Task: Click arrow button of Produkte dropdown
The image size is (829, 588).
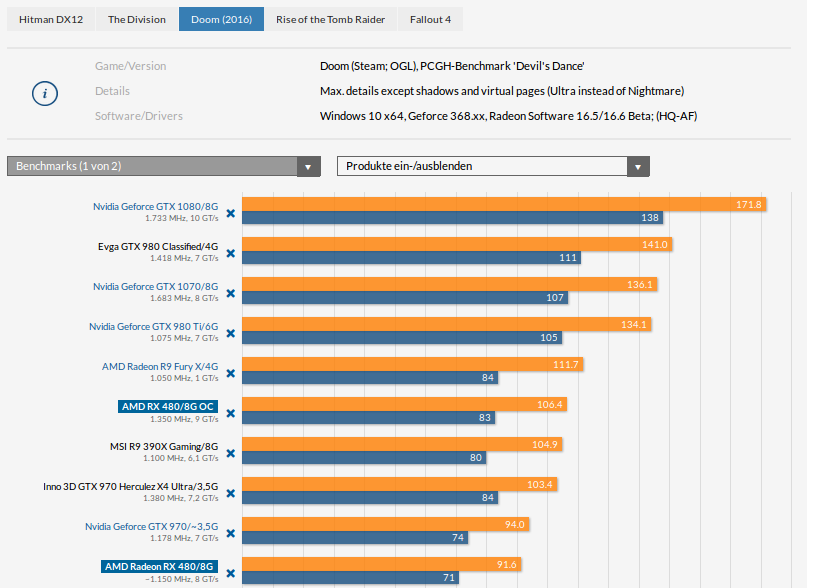Action: (638, 167)
